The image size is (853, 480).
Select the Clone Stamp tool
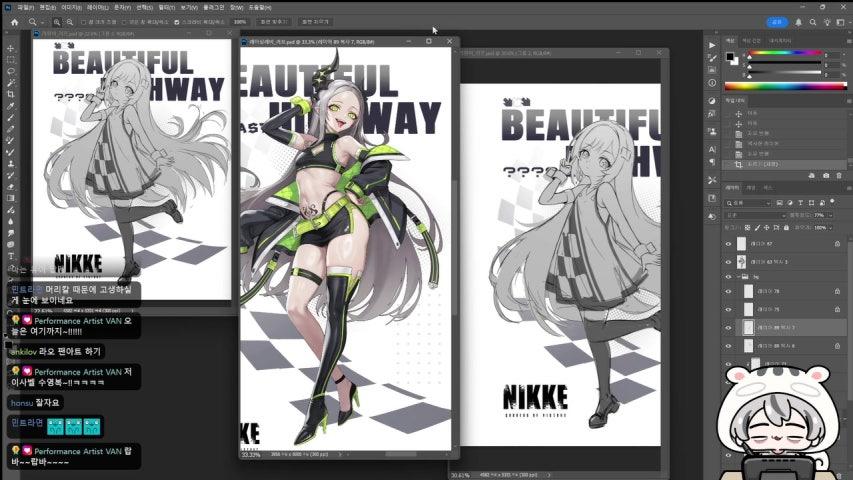10,163
